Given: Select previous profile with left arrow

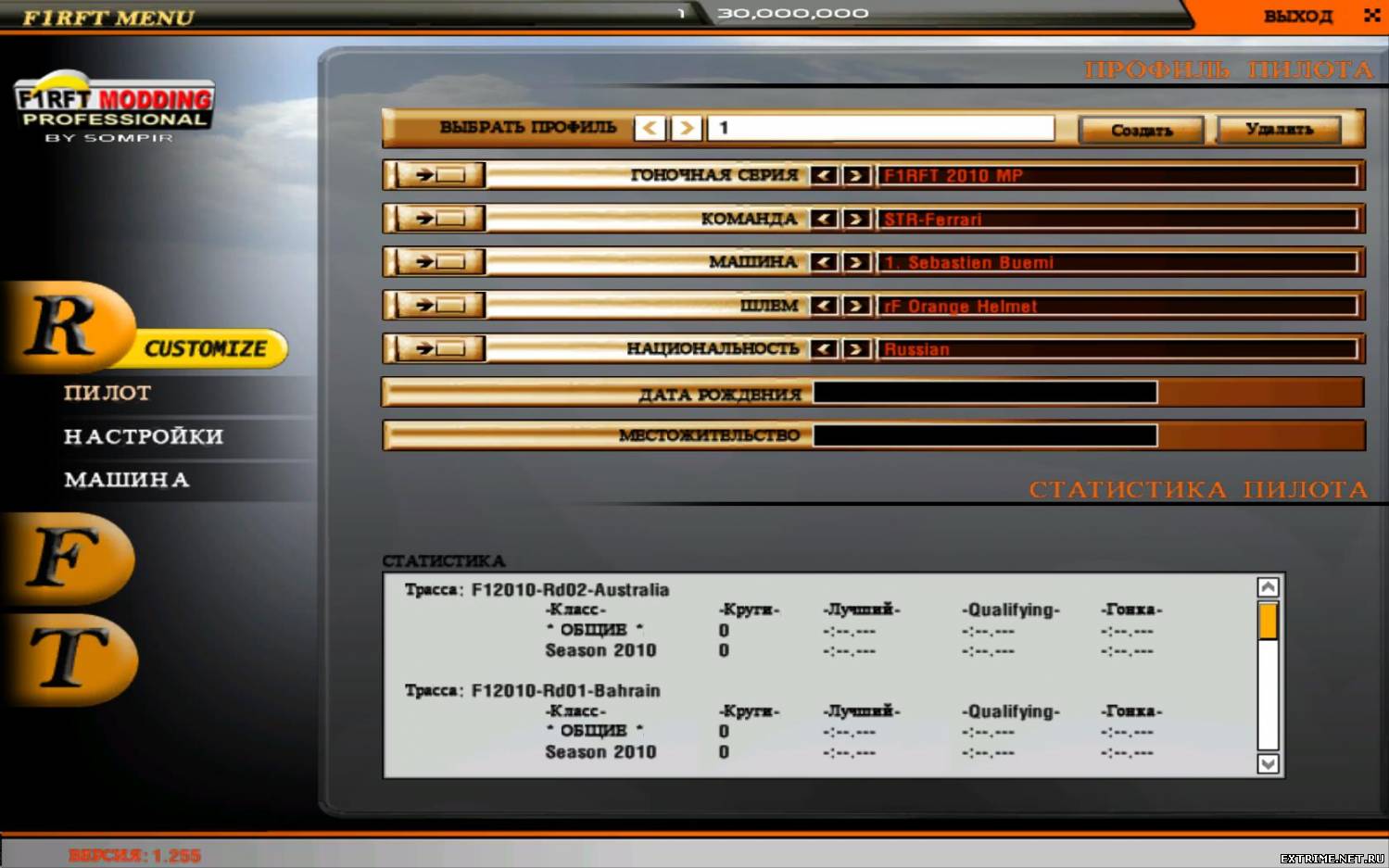Looking at the screenshot, I should 650,128.
